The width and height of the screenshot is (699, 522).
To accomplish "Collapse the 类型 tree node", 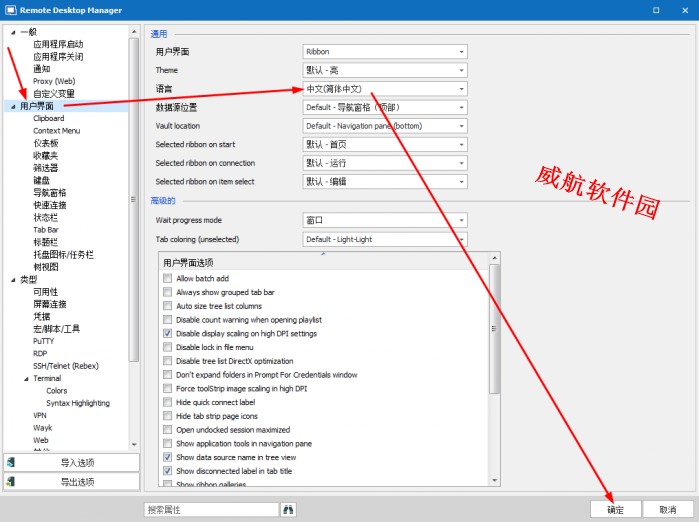I will tap(13, 280).
